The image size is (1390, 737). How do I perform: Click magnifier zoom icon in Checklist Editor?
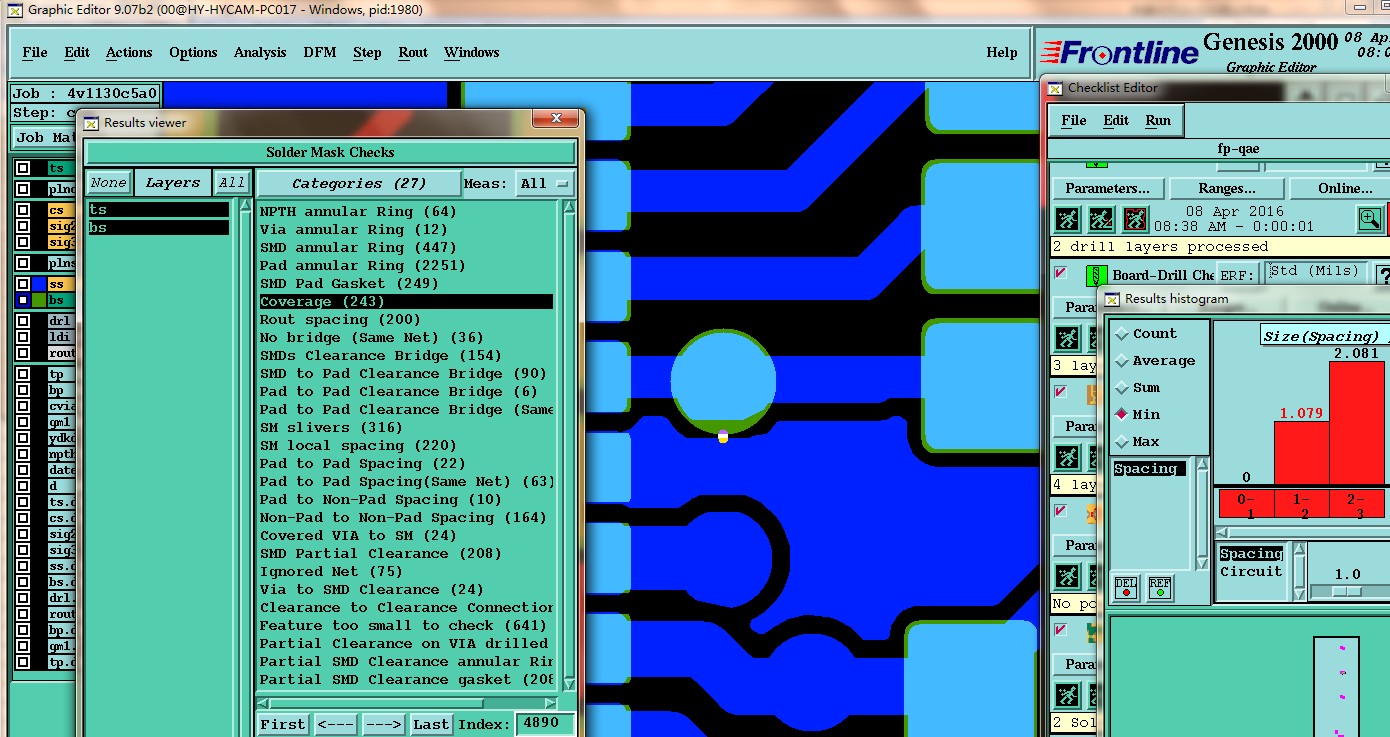[x=1370, y=218]
